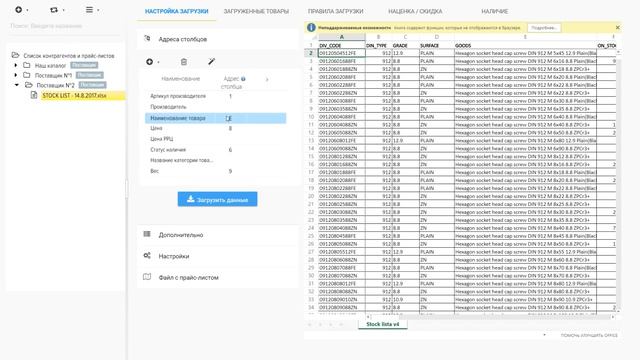This screenshot has height=360, width=640.
Task: Select column A header in spreadsheet
Action: (x=342, y=37)
